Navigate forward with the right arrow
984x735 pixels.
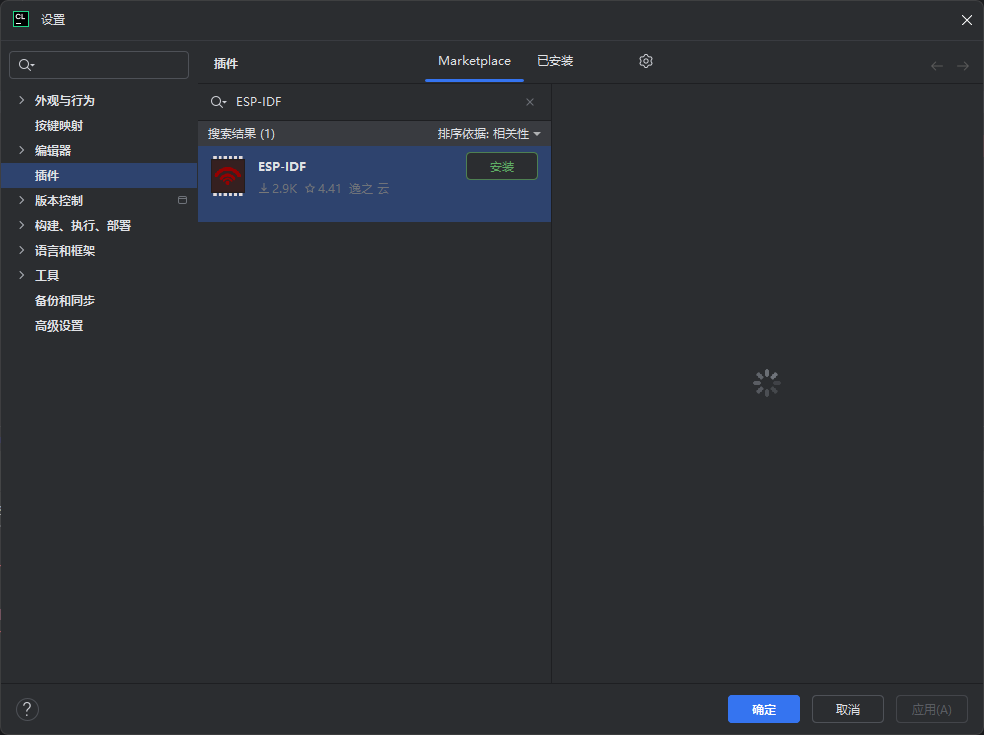coord(963,66)
